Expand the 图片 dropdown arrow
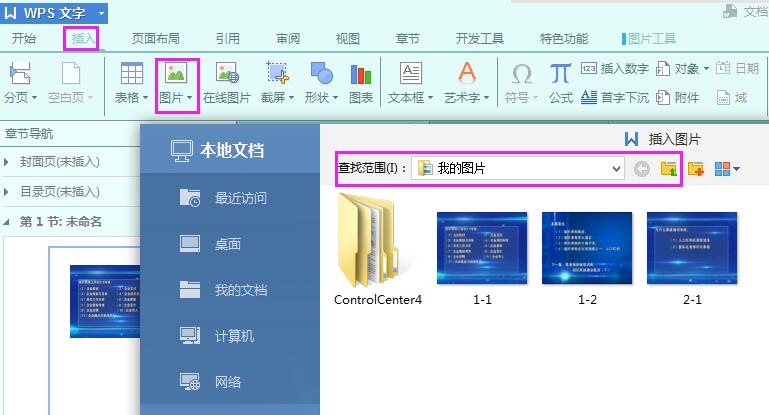This screenshot has width=769, height=415. coord(189,98)
